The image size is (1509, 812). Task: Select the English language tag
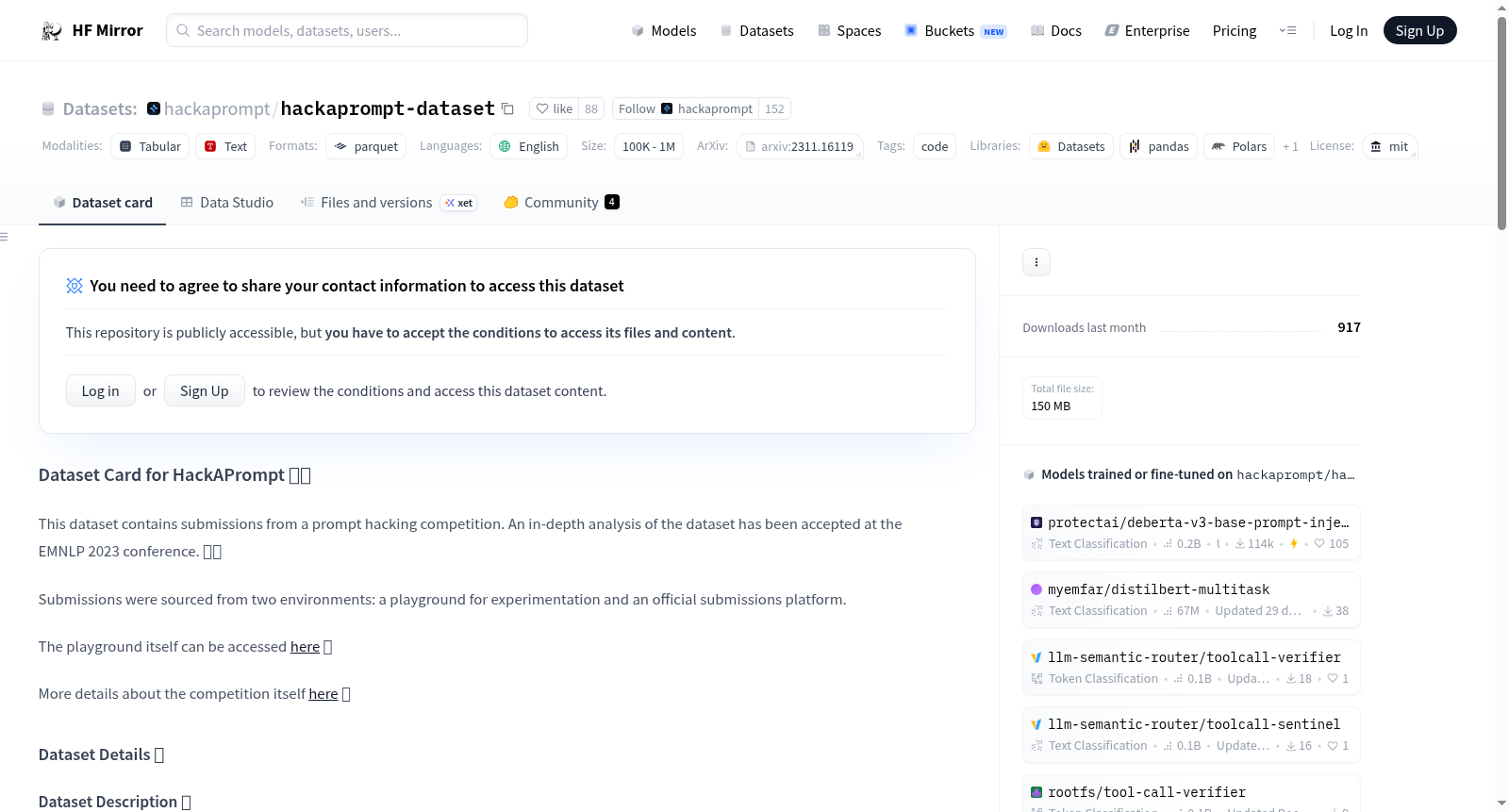(x=528, y=146)
